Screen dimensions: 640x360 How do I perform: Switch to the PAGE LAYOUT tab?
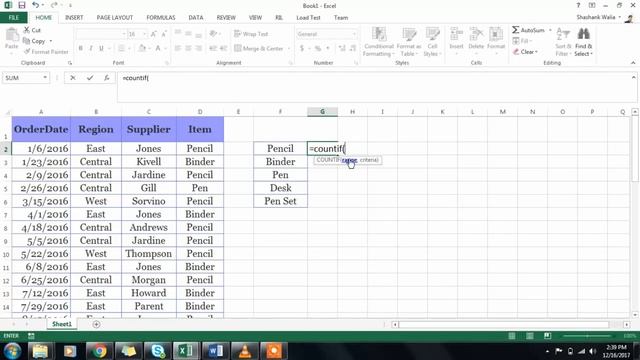point(115,18)
